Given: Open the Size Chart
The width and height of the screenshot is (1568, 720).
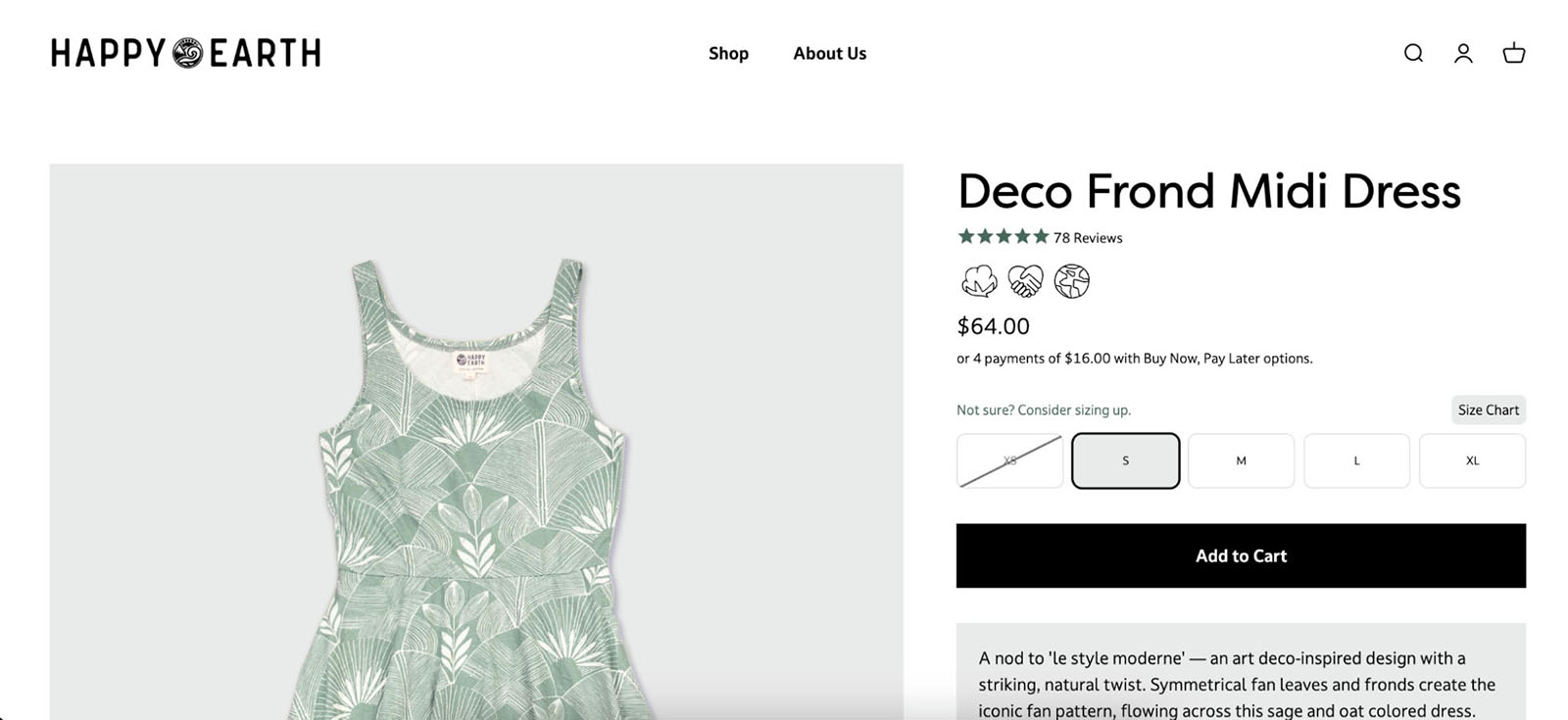Looking at the screenshot, I should tap(1488, 409).
